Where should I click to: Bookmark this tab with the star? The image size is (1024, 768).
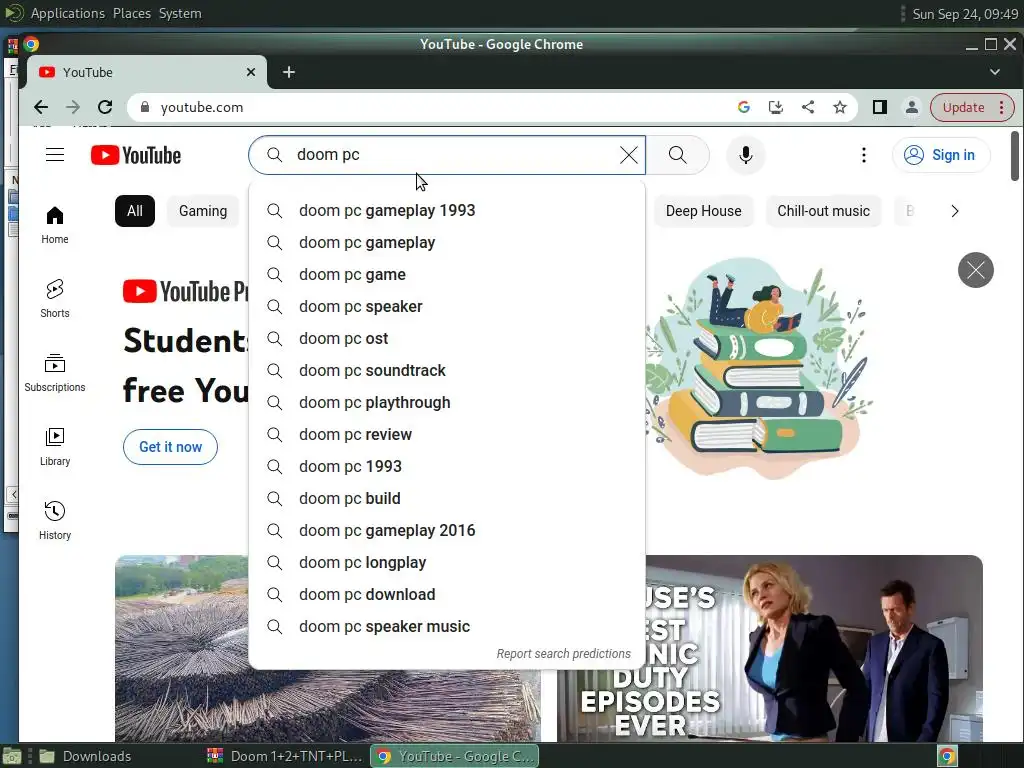click(840, 107)
